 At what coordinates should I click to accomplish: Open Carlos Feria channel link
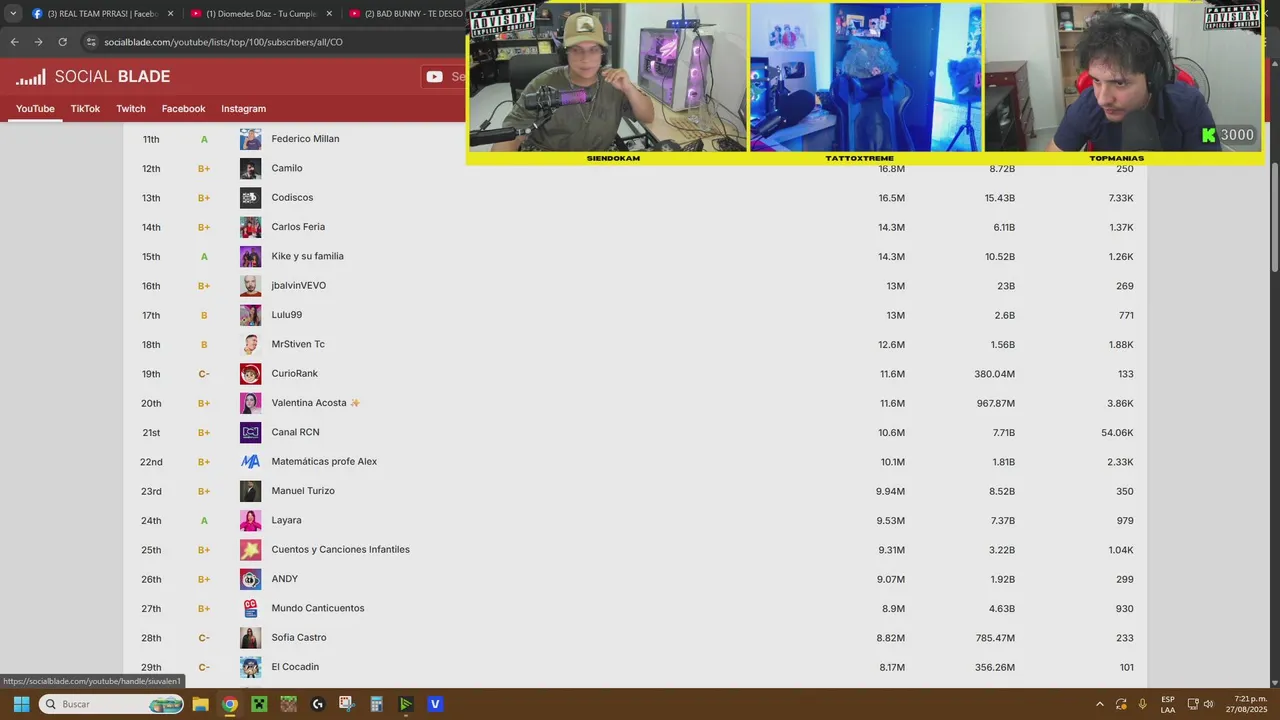298,227
